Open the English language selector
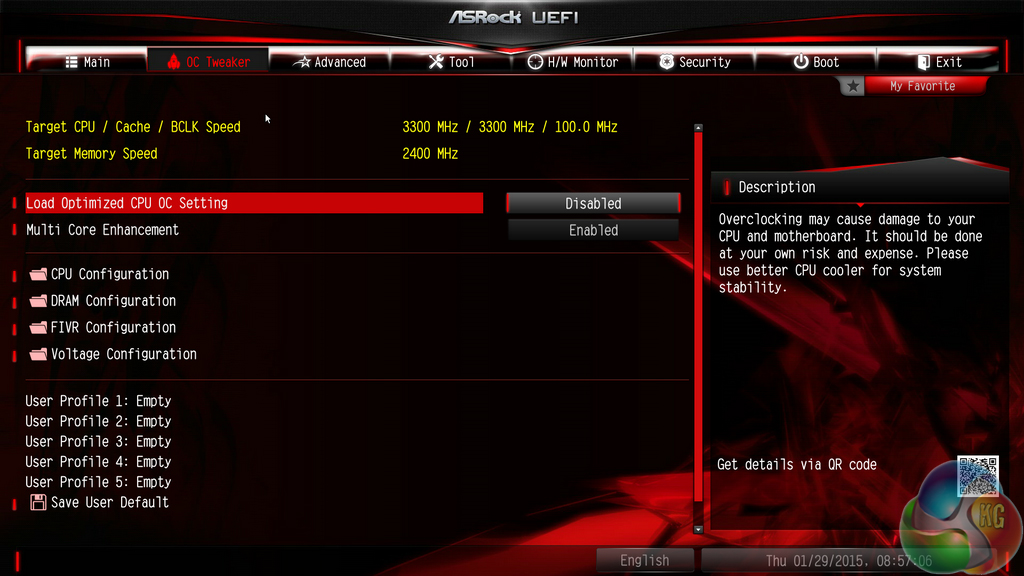 click(x=645, y=560)
